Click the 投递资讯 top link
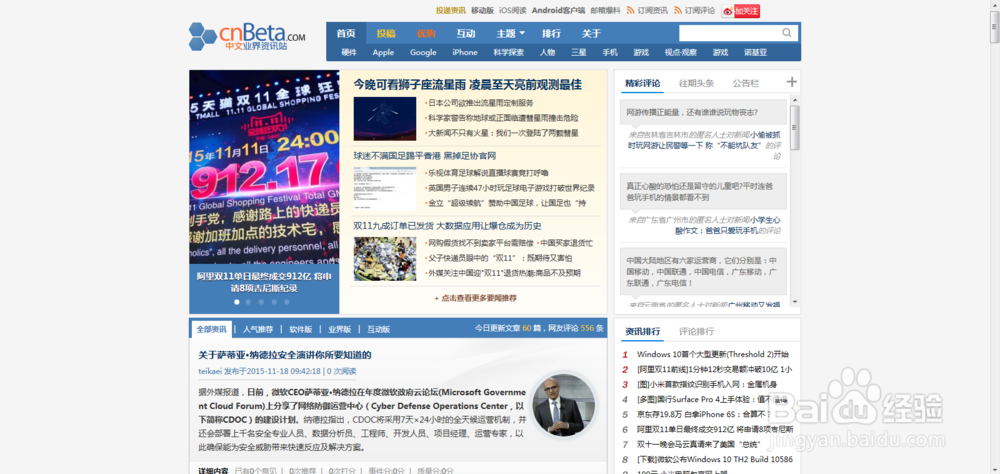 click(450, 10)
